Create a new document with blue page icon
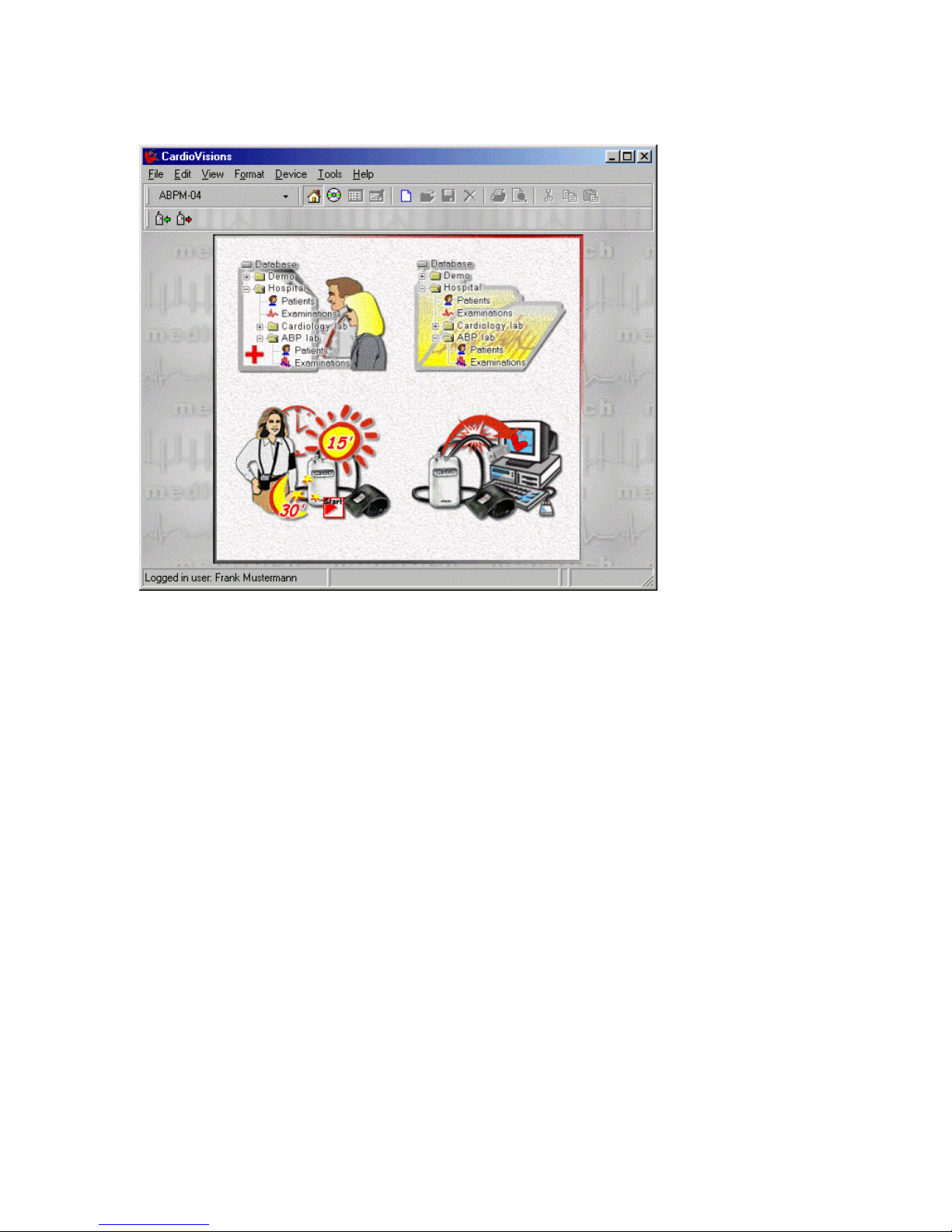The height and width of the screenshot is (1232, 952). [406, 196]
